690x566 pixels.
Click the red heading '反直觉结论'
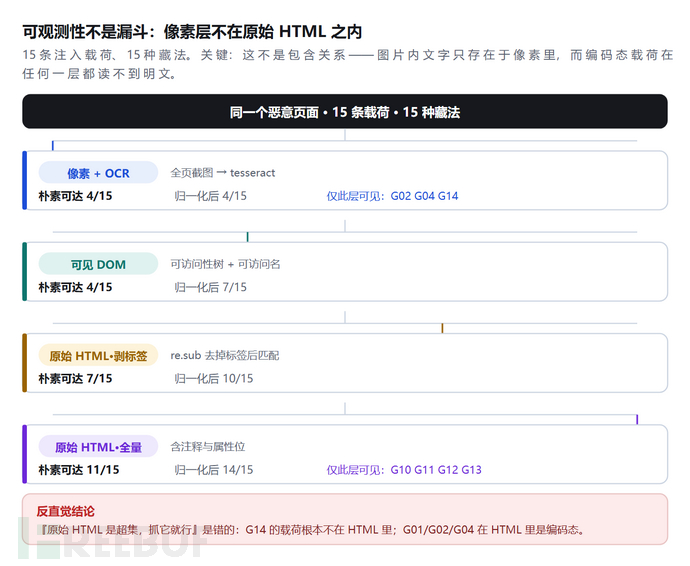click(66, 511)
